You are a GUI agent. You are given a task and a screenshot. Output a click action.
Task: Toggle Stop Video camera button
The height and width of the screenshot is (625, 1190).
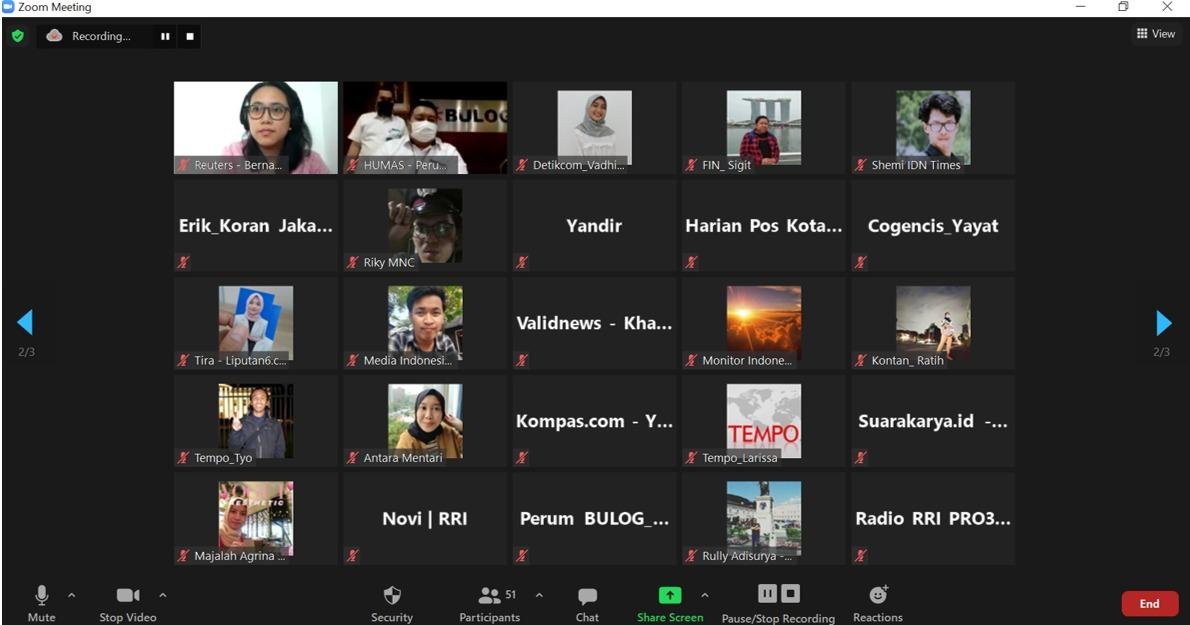coord(128,595)
